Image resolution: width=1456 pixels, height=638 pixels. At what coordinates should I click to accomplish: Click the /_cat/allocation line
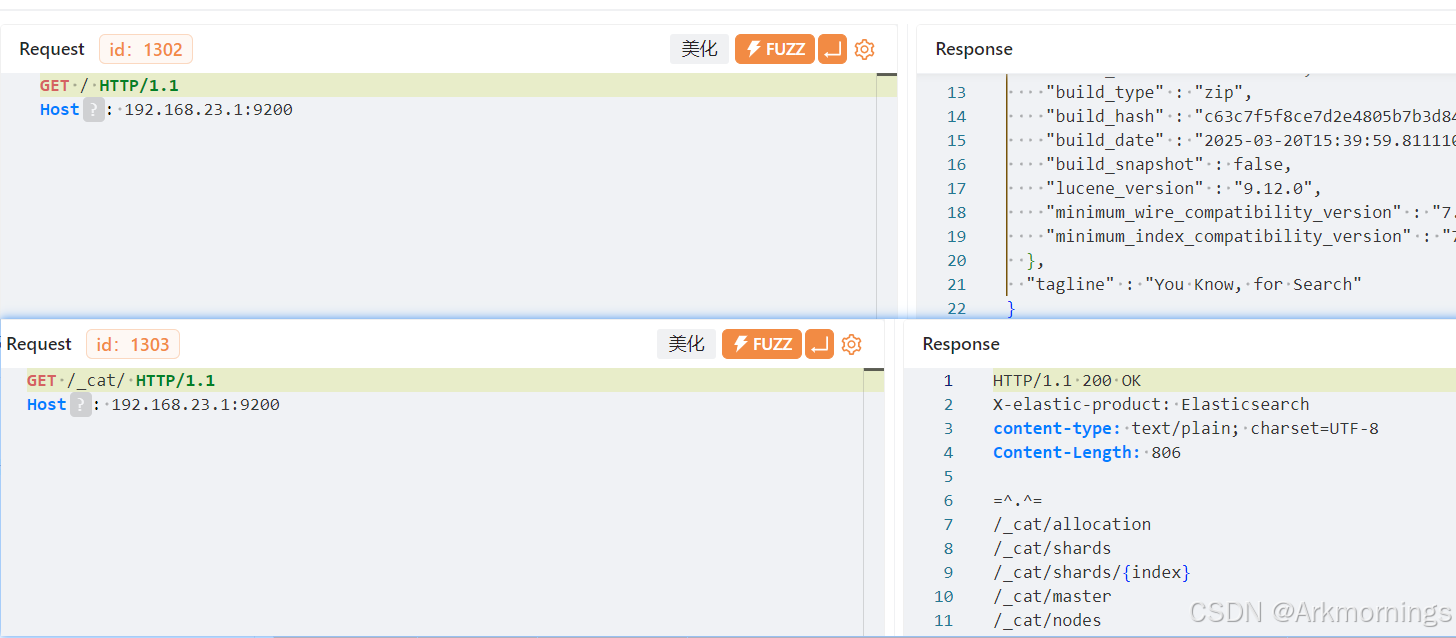click(1072, 525)
